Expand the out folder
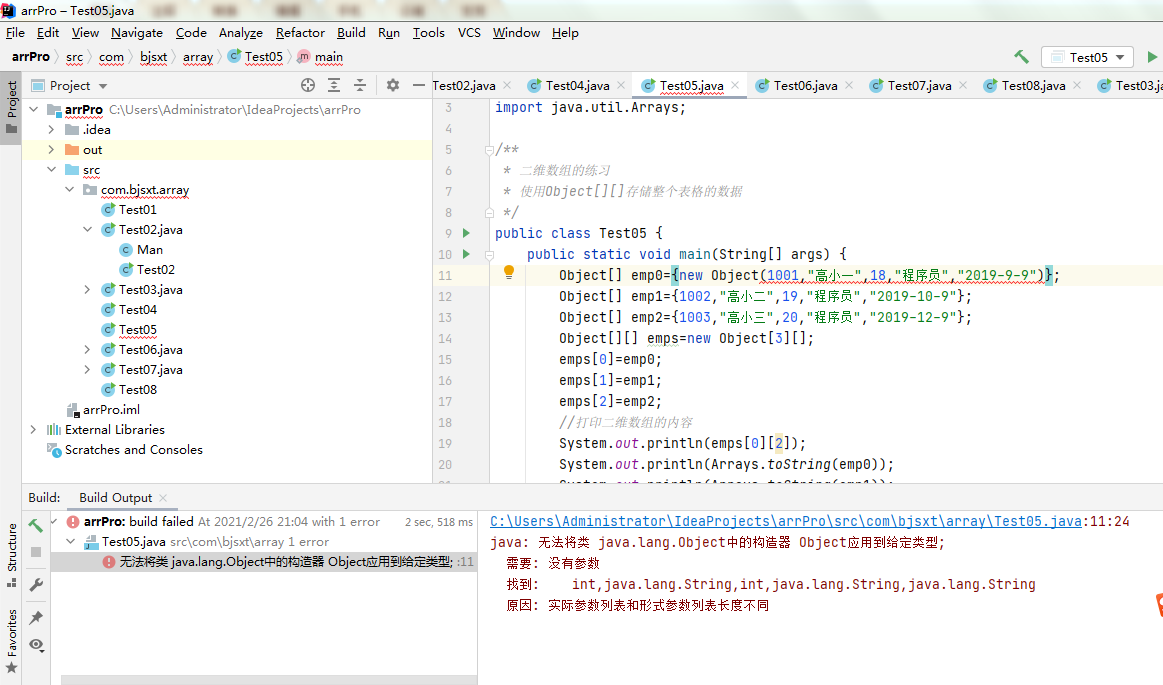This screenshot has width=1163, height=685. (51, 149)
